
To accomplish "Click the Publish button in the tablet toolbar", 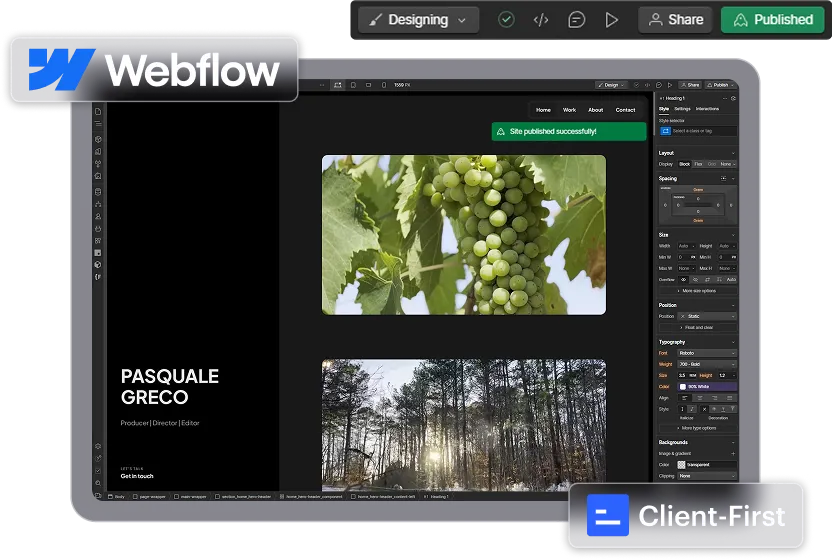I will [x=718, y=85].
